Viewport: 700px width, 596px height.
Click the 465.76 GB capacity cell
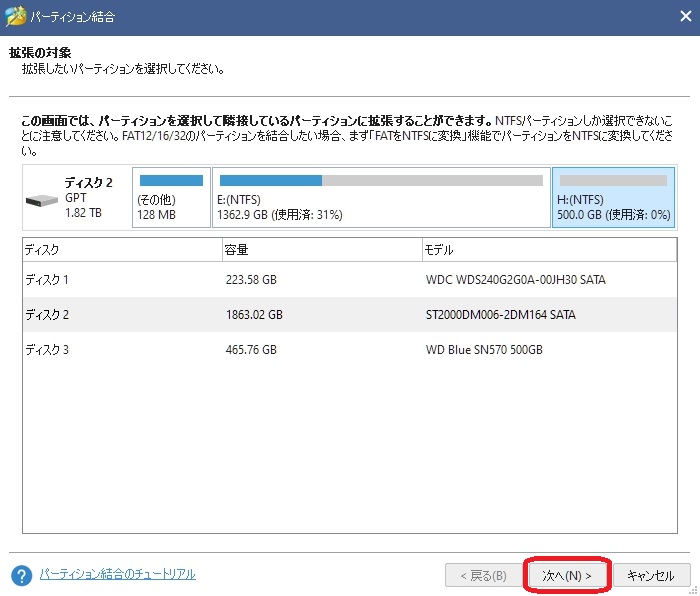coord(251,350)
